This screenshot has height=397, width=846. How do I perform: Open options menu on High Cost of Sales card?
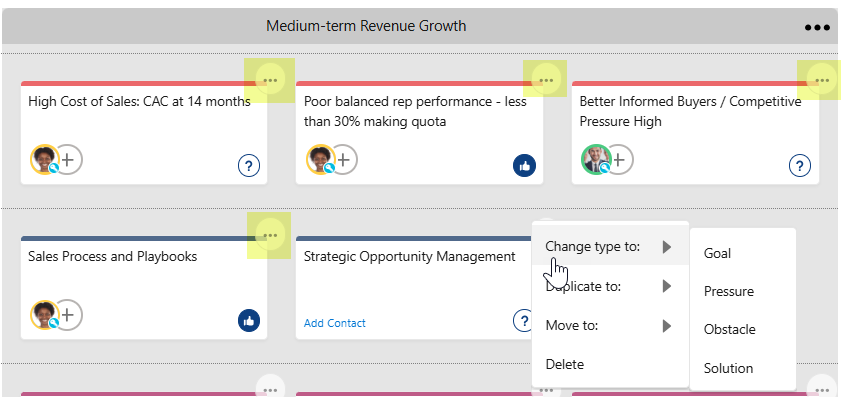coord(270,80)
